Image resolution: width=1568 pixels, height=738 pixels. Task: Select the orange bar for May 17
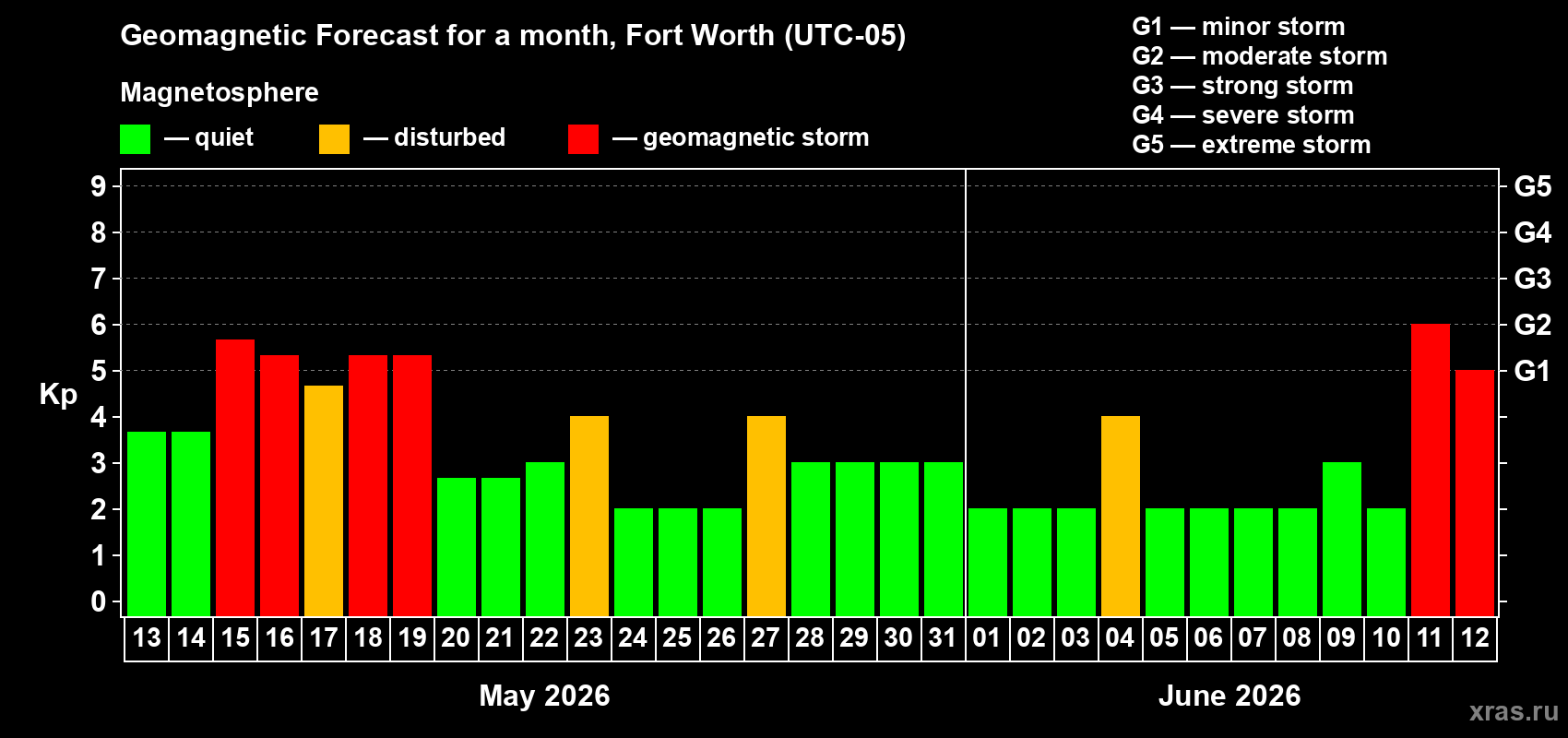pos(324,501)
